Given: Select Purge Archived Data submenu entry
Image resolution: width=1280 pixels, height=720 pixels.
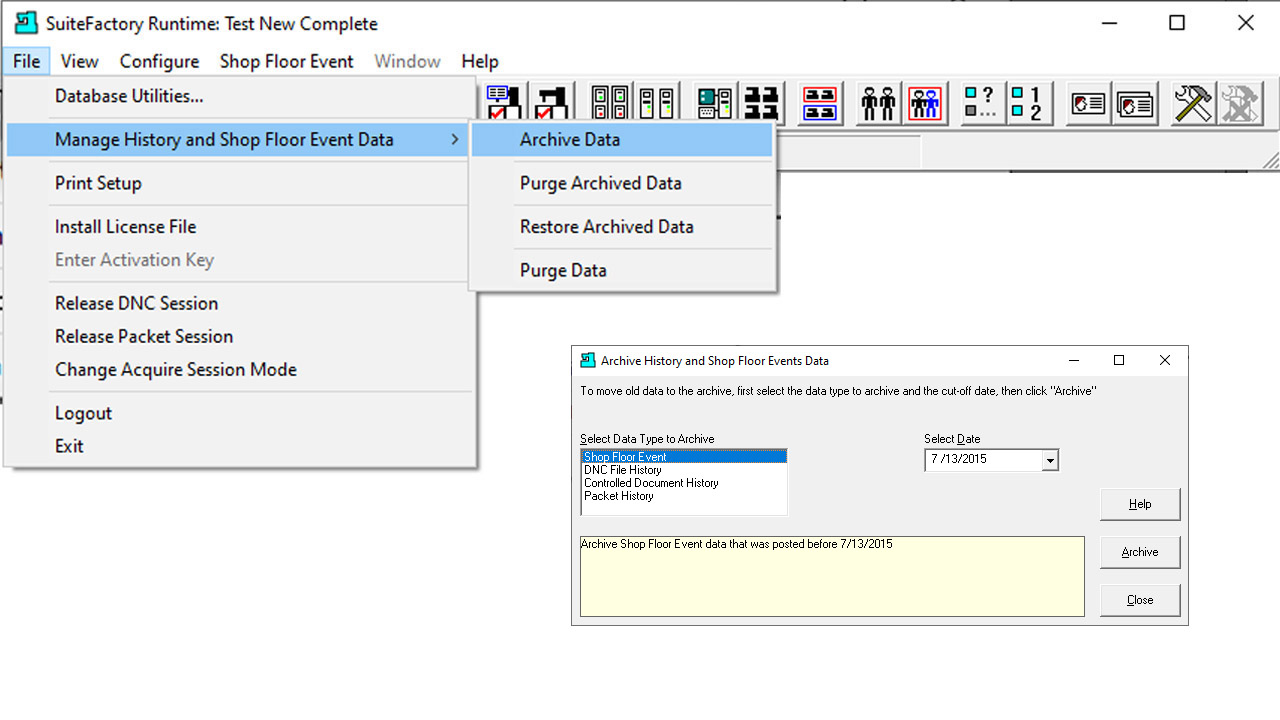Looking at the screenshot, I should pyautogui.click(x=622, y=183).
